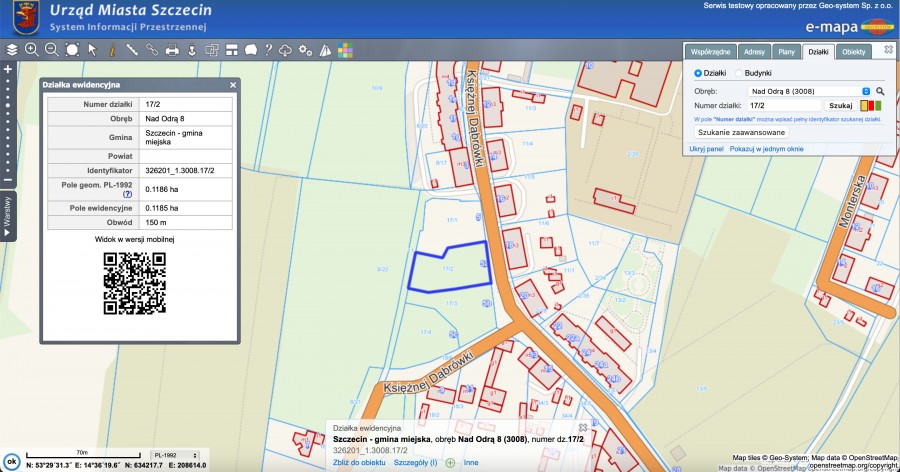Click the help question mark icon

coord(268,49)
